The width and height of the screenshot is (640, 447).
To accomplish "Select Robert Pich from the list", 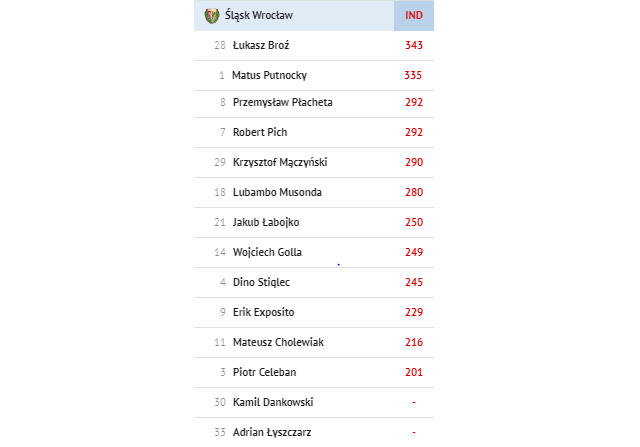I will [260, 132].
